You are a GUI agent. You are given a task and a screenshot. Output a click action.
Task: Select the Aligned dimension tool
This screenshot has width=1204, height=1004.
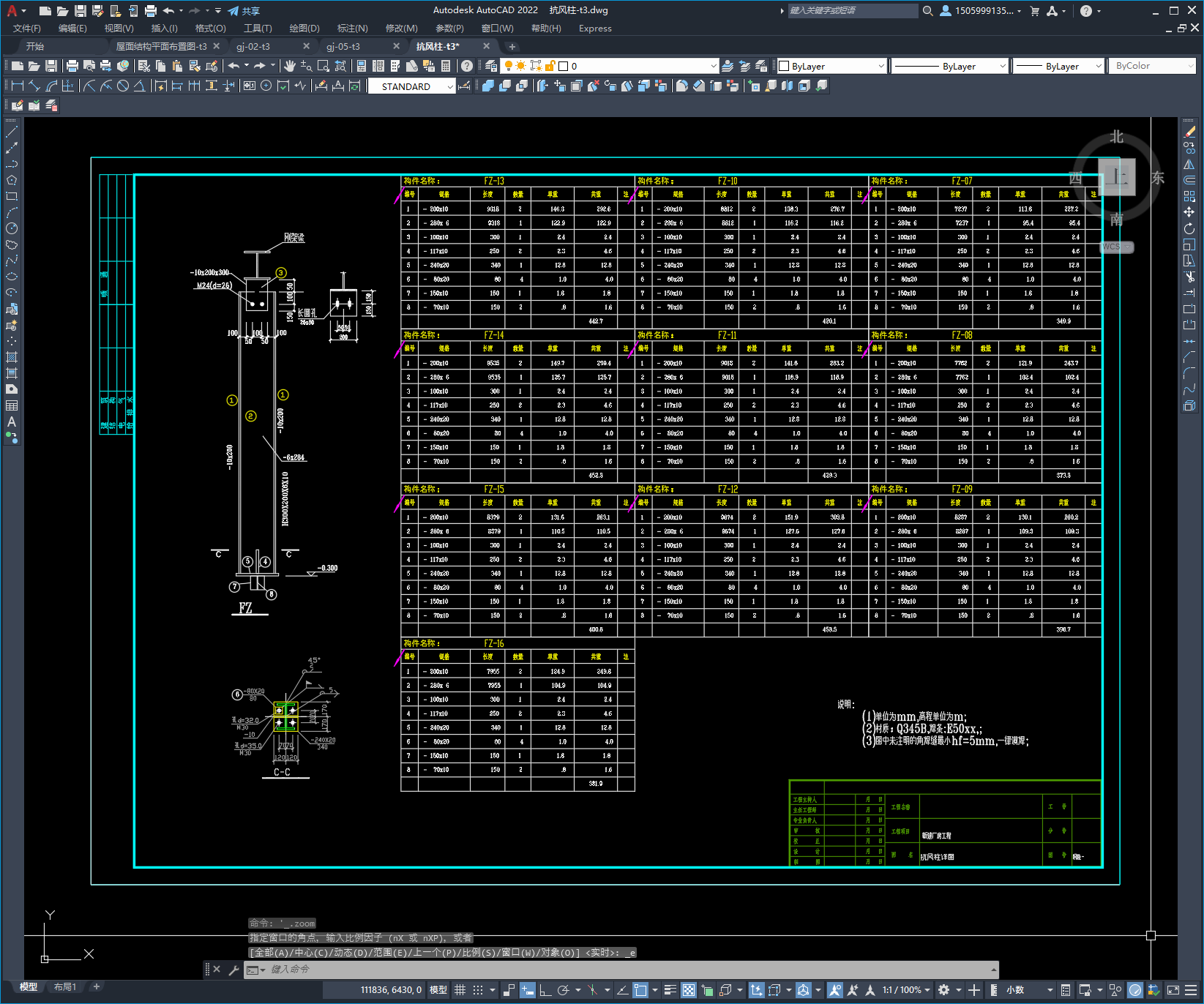click(34, 86)
